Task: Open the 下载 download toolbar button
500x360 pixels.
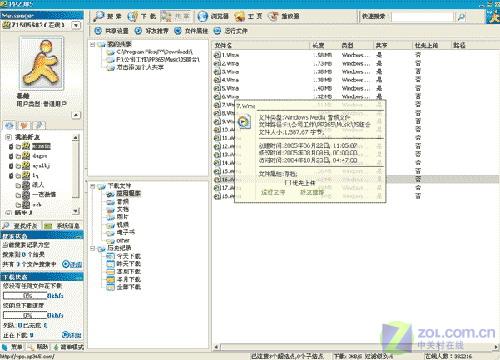Action: [x=142, y=16]
